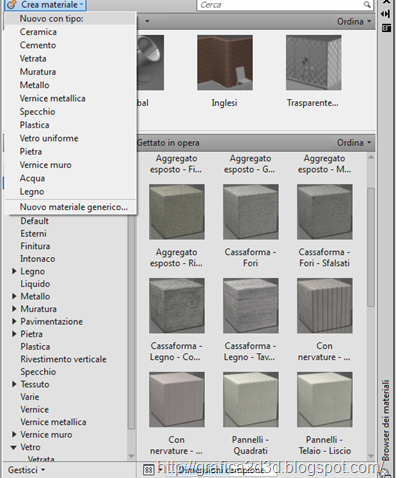Choose Pietra in the dropdown menu
Screen dimensions: 396x478
point(31,152)
